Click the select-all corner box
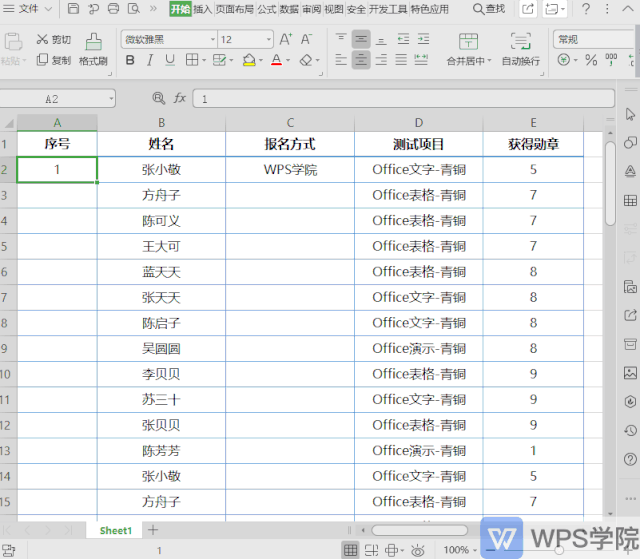This screenshot has height=559, width=640. pos(8,123)
